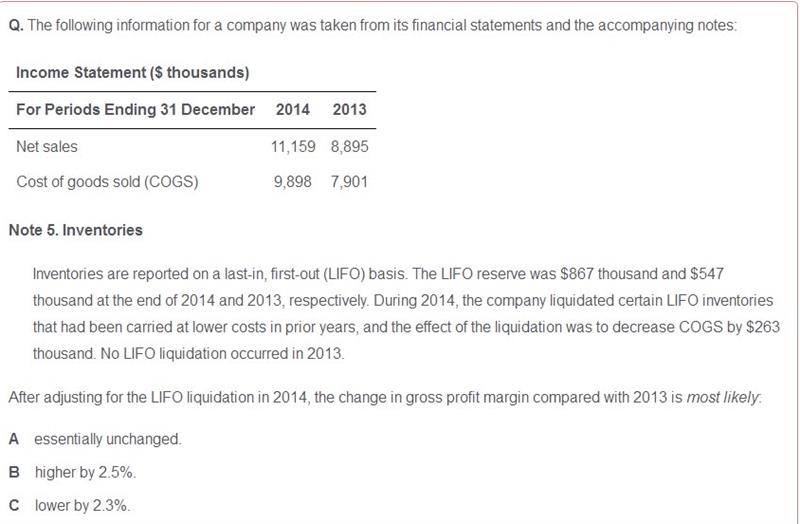
Task: Click the italic most likely text
Action: click(x=723, y=397)
